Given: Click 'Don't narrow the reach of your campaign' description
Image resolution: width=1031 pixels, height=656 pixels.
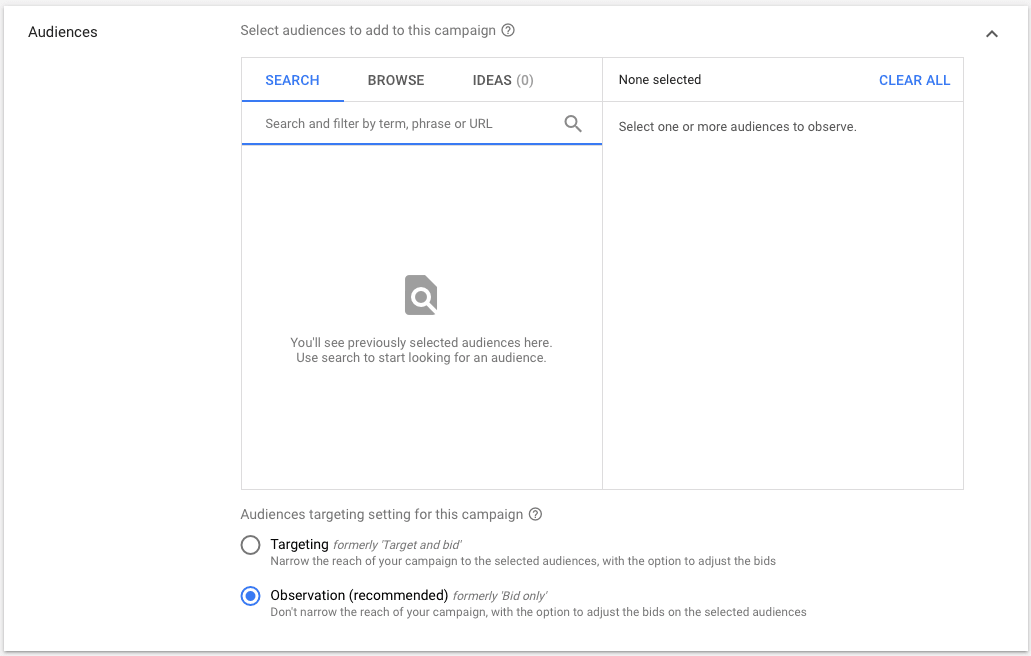Looking at the screenshot, I should click(x=538, y=612).
